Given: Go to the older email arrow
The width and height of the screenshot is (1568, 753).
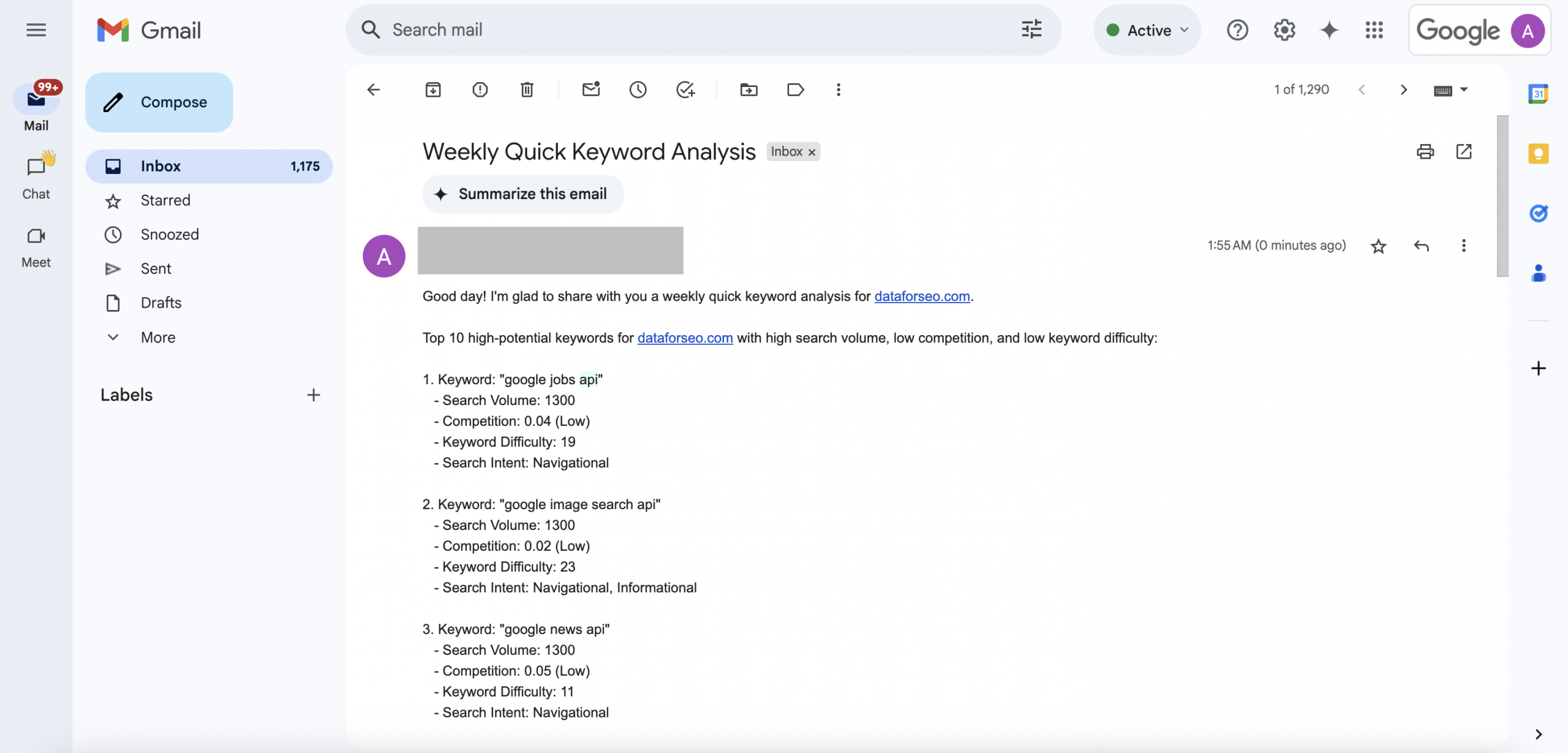Looking at the screenshot, I should coord(1404,90).
